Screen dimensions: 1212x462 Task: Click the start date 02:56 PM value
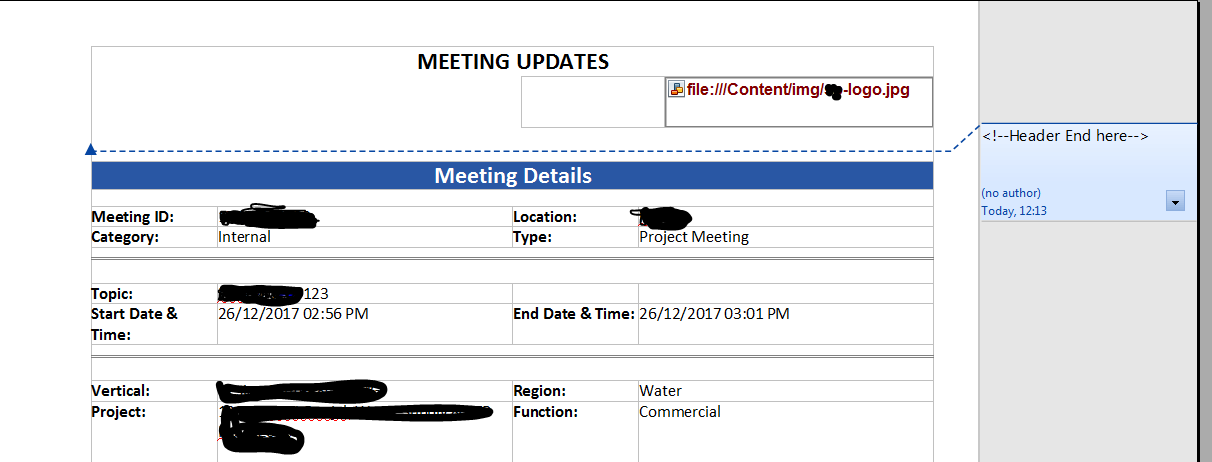[x=293, y=314]
